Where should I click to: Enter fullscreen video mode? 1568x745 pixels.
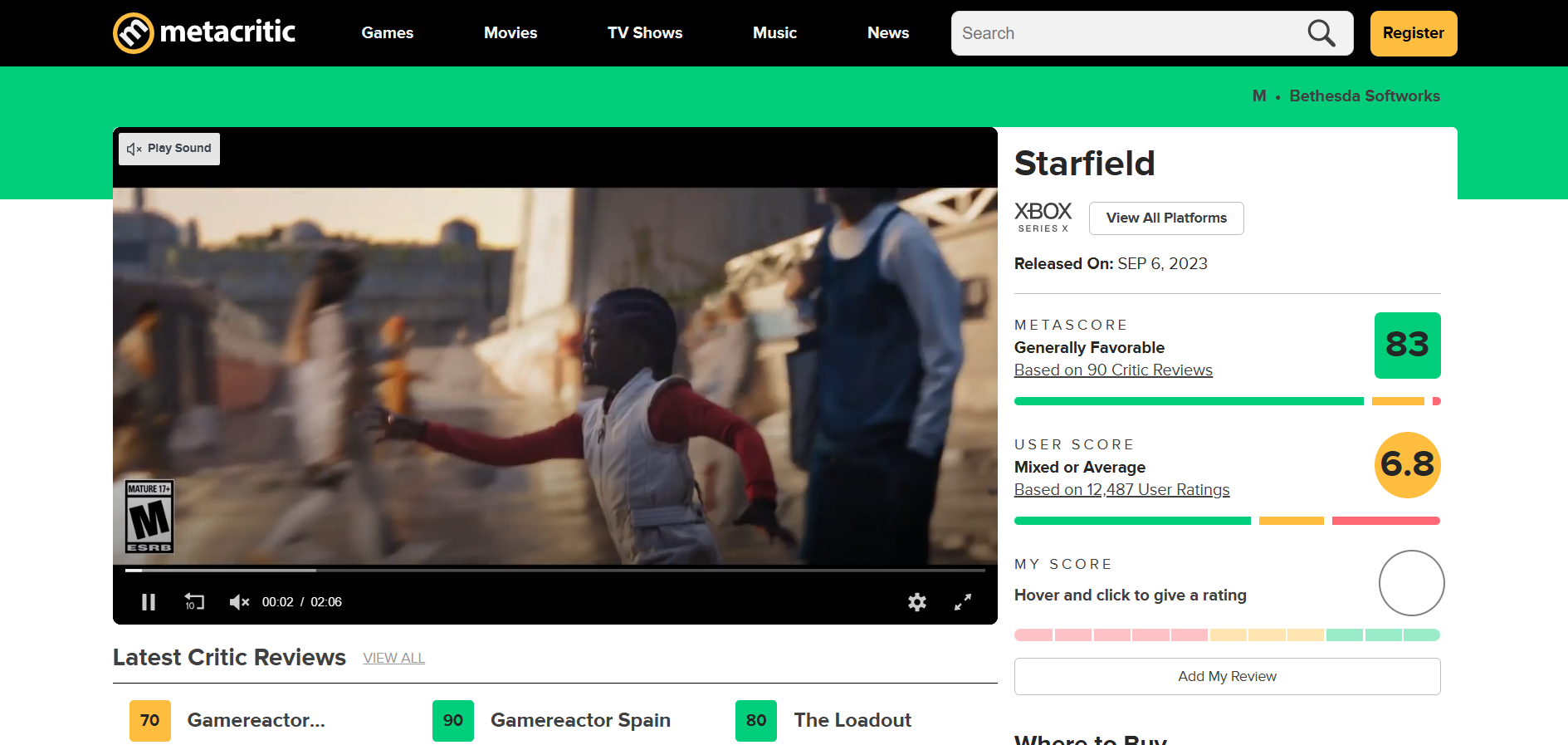pos(963,602)
